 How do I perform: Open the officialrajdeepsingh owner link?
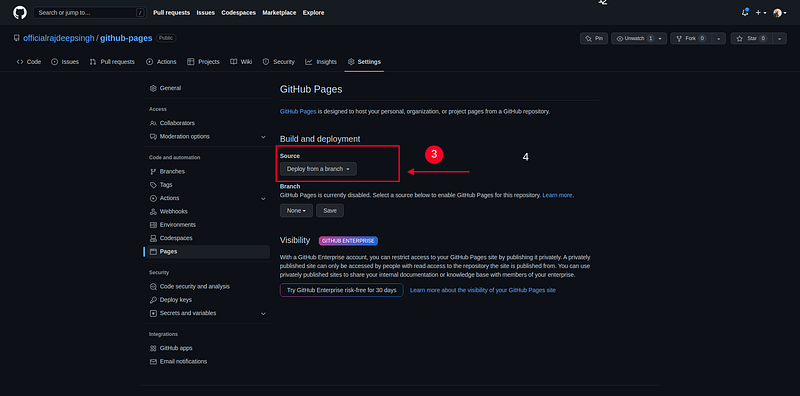[x=59, y=38]
